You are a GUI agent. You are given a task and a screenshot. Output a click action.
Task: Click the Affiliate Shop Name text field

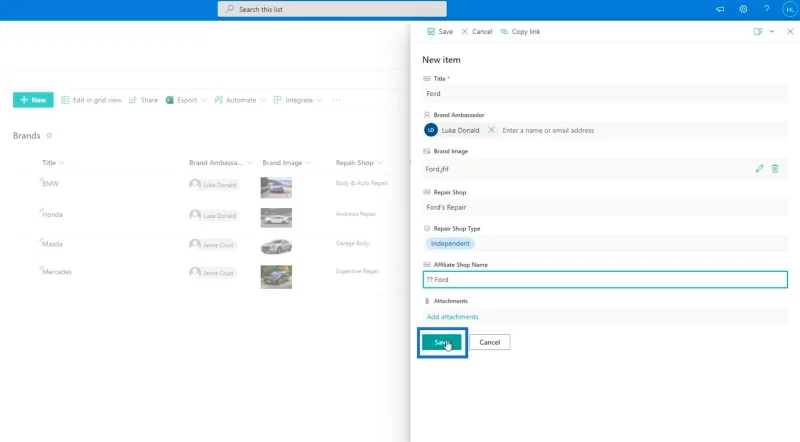point(605,280)
